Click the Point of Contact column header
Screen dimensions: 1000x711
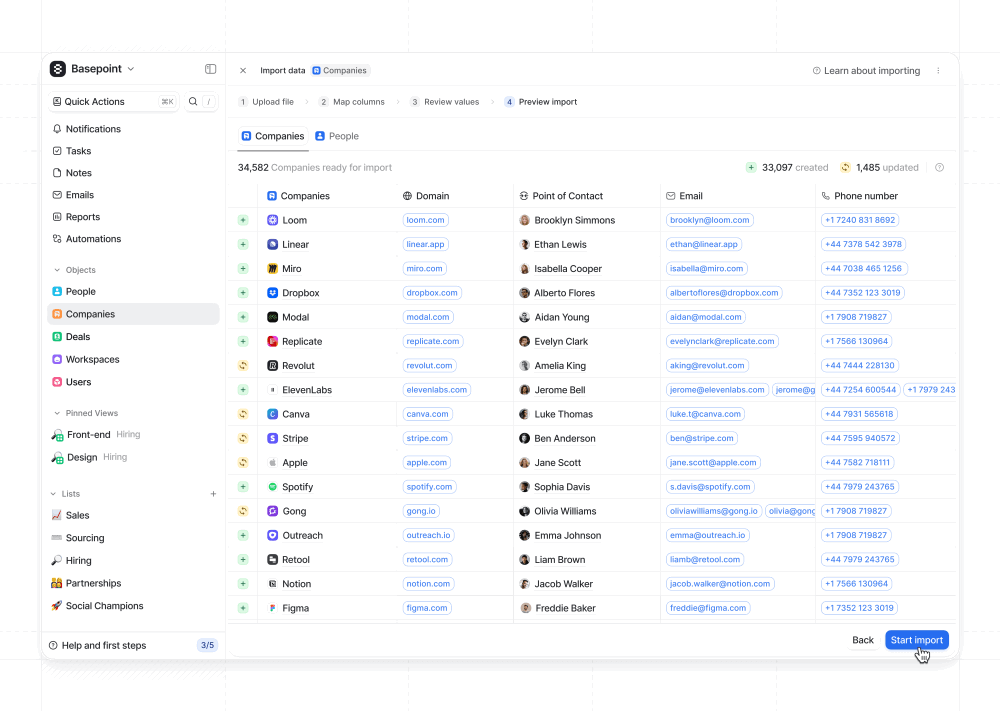tap(561, 196)
